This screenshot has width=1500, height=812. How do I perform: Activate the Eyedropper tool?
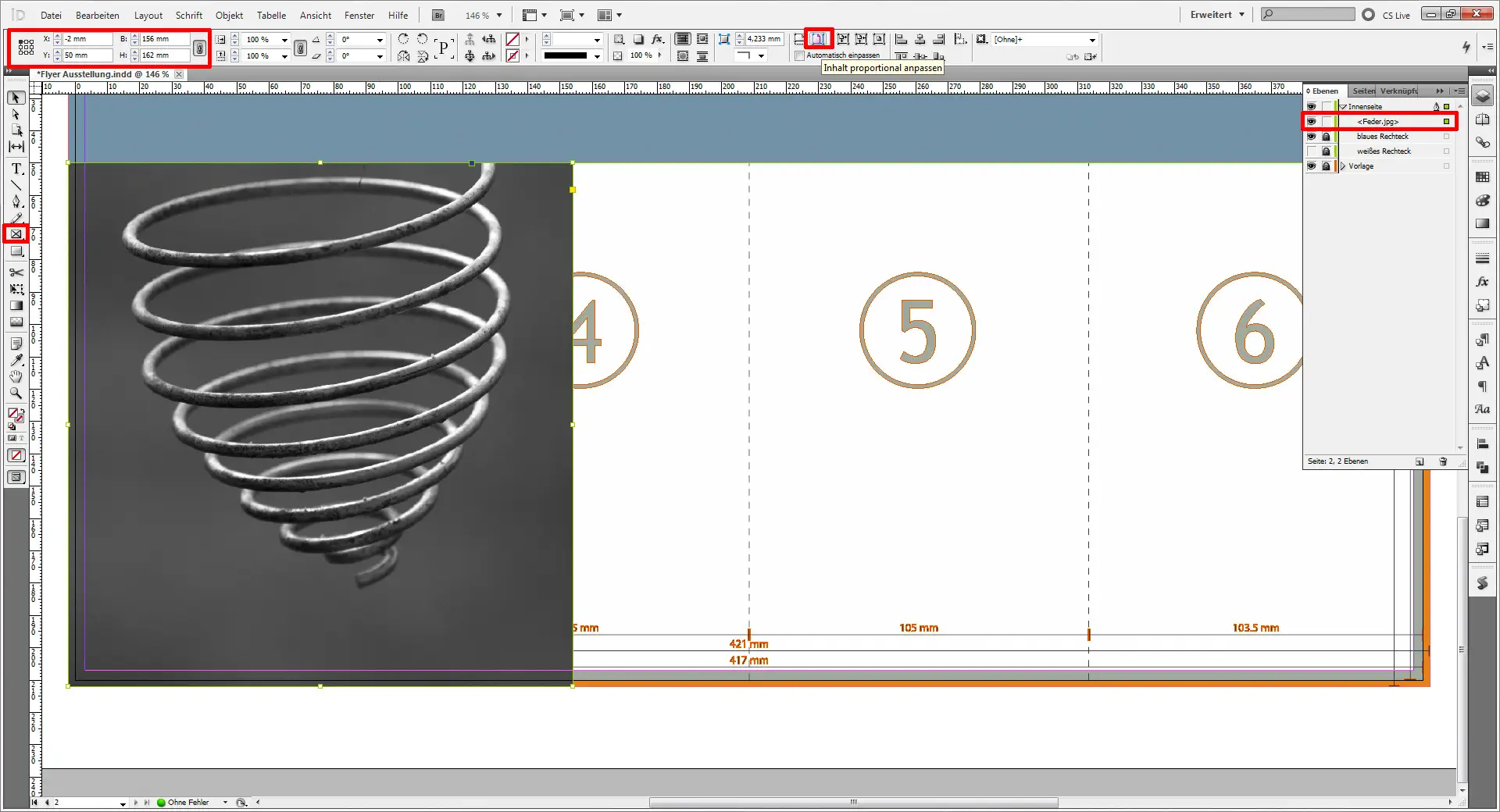(x=16, y=360)
